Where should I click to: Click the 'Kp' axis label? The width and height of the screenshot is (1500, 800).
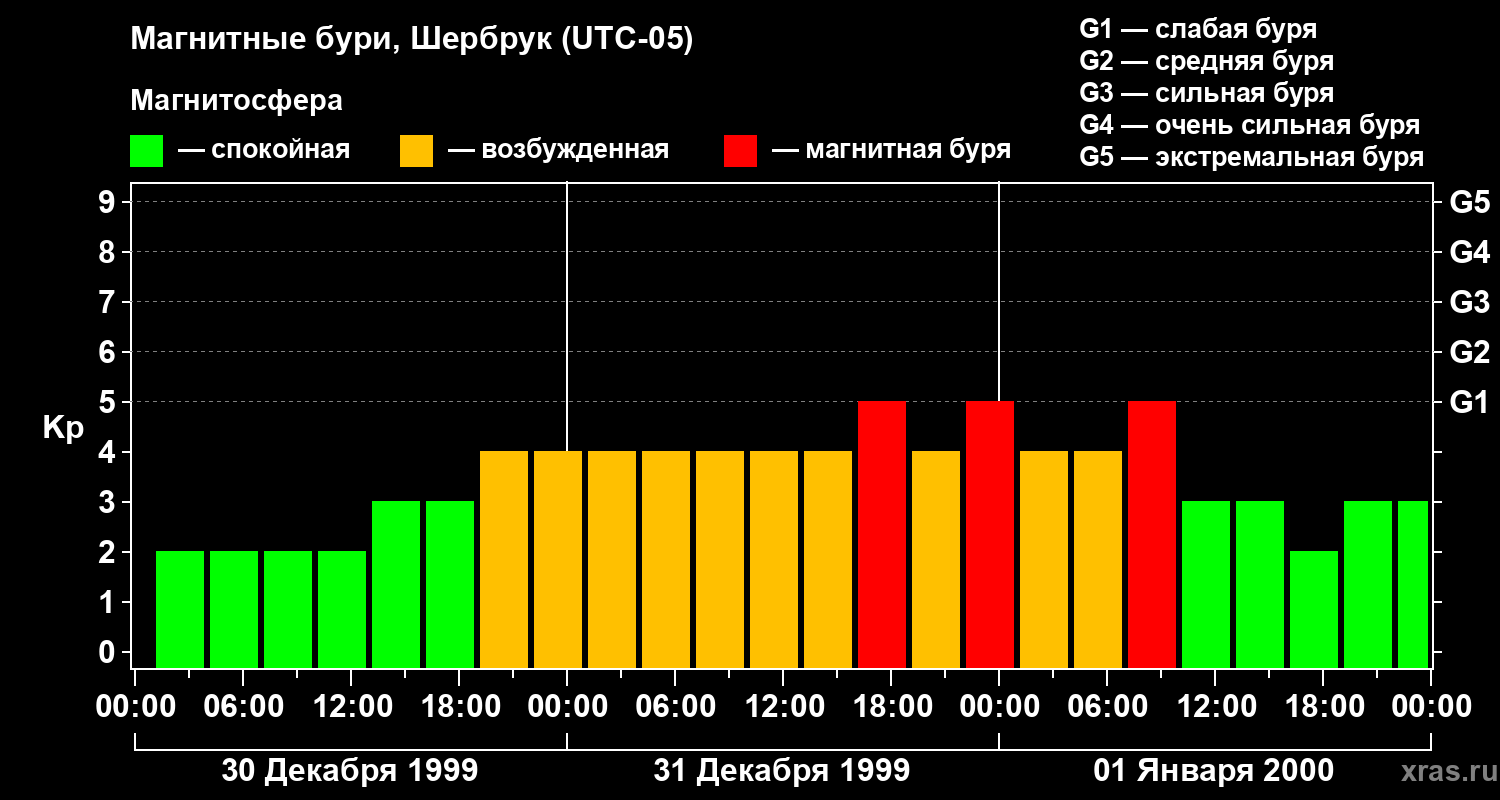tap(63, 428)
